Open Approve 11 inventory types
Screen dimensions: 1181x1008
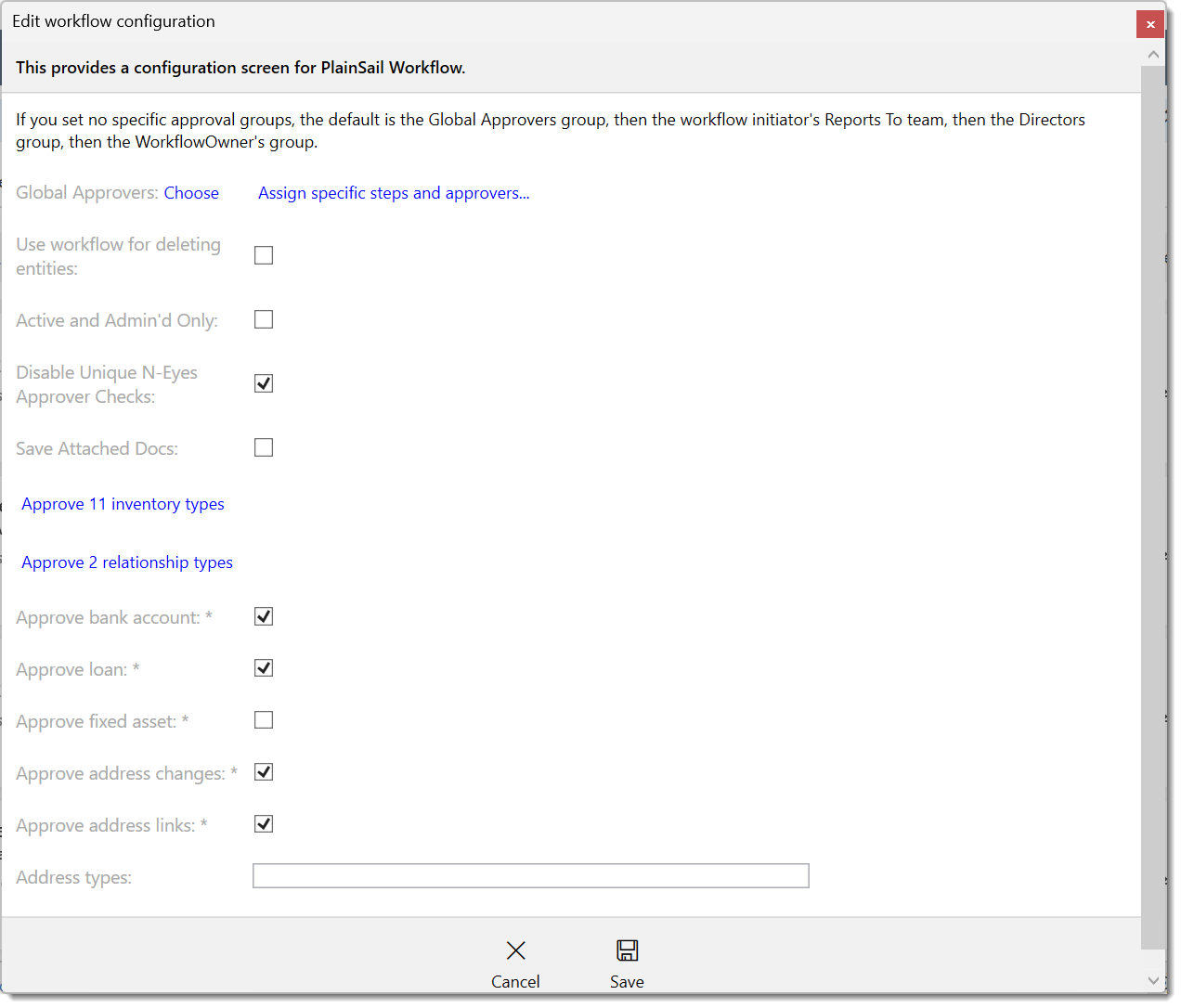122,503
